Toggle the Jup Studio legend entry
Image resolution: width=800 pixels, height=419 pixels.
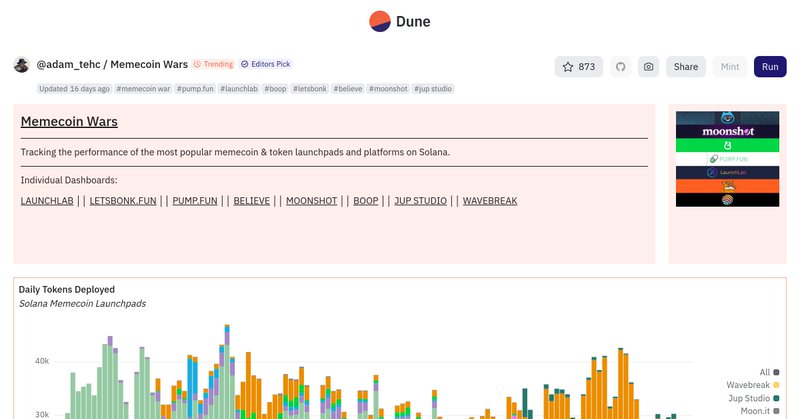(754, 398)
